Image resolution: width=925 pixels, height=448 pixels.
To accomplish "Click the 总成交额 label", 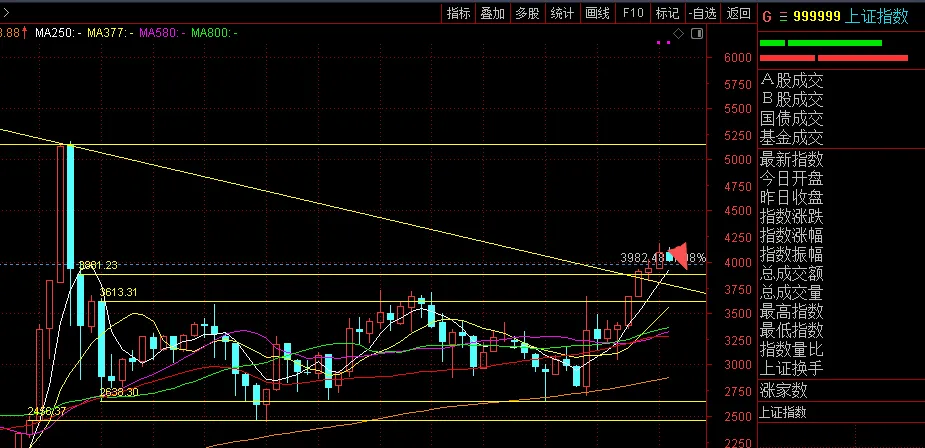I will coord(792,273).
